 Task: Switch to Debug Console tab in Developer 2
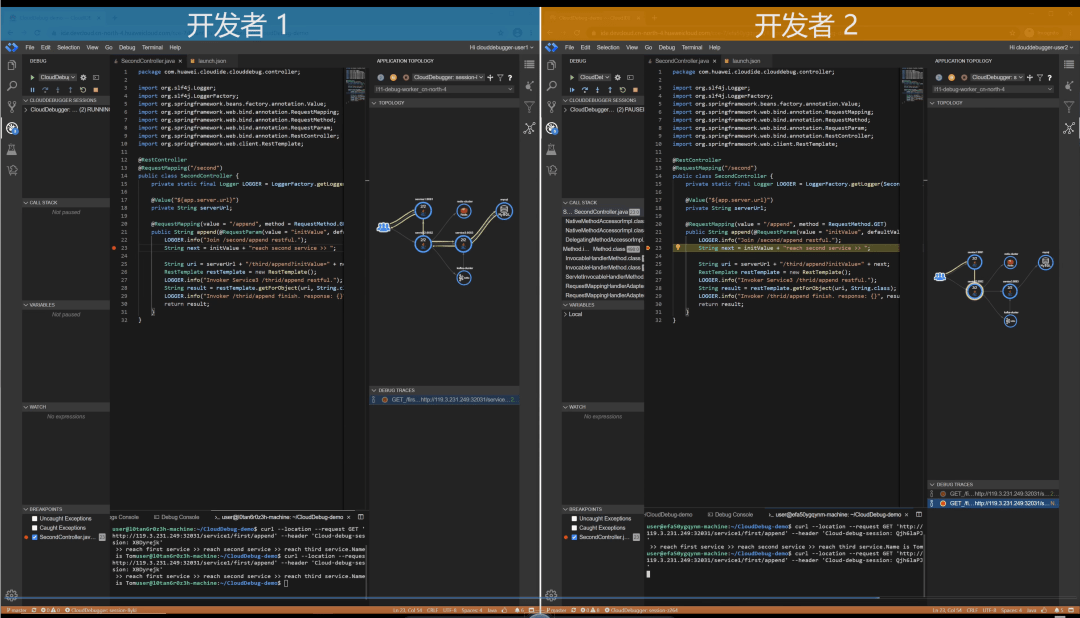pyautogui.click(x=730, y=515)
